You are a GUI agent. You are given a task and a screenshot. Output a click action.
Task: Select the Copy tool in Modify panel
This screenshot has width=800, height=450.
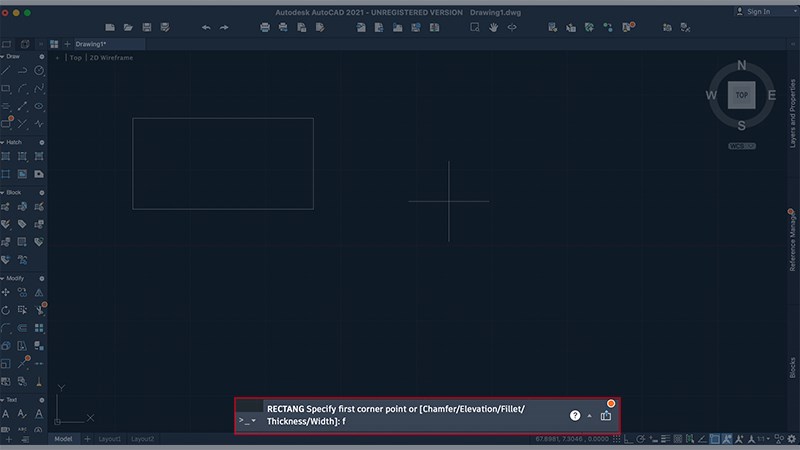pyautogui.click(x=22, y=292)
